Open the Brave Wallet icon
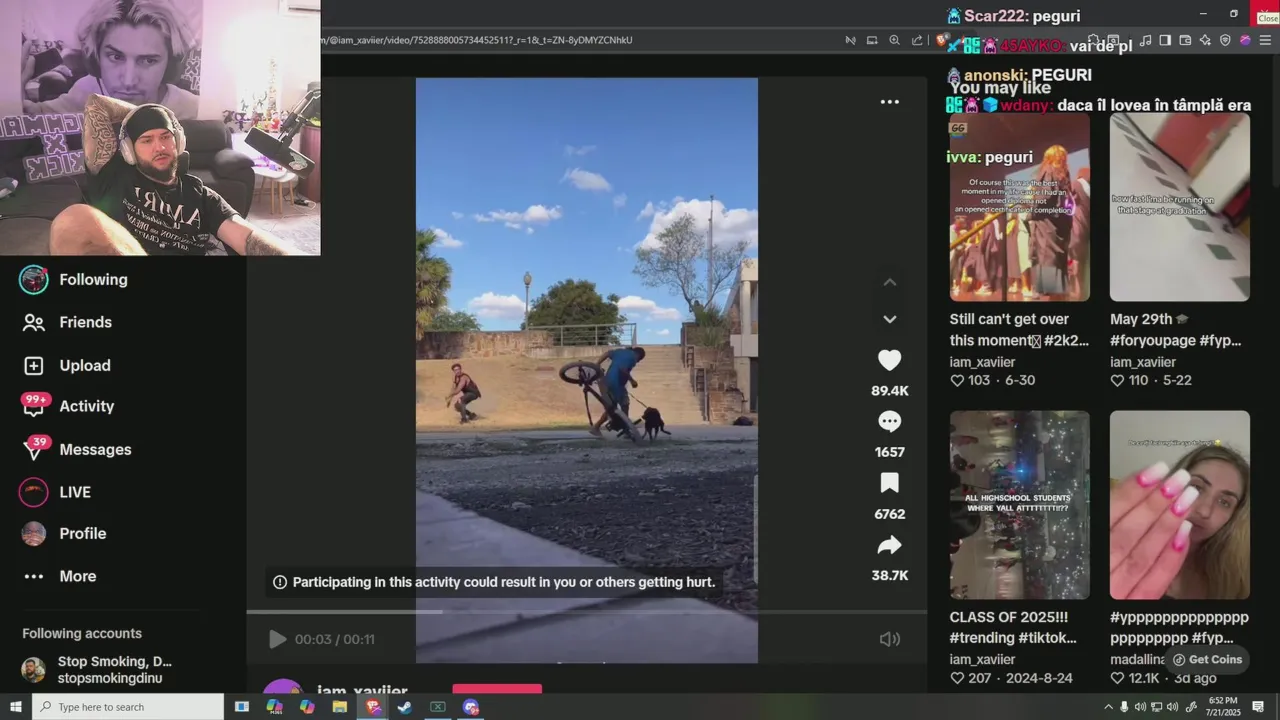 click(1185, 40)
